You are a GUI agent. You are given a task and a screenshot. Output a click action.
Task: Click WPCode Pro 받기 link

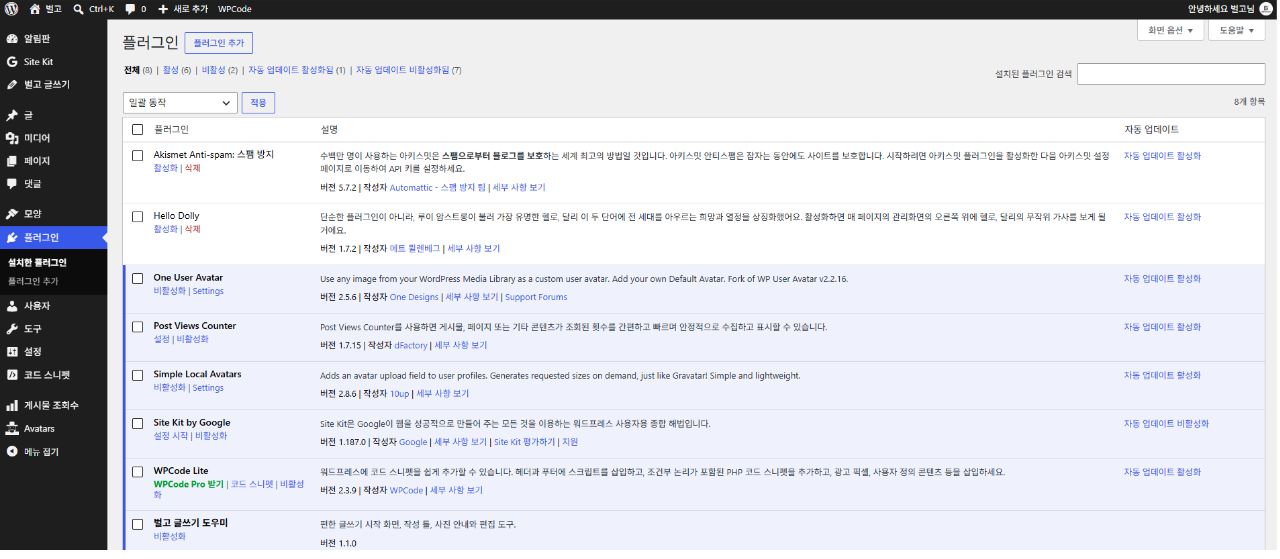coord(187,484)
